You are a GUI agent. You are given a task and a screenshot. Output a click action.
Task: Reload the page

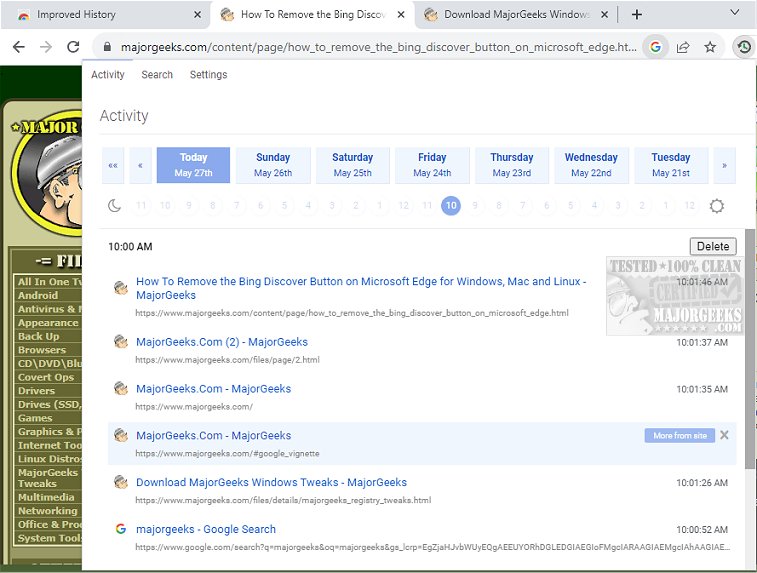click(73, 47)
